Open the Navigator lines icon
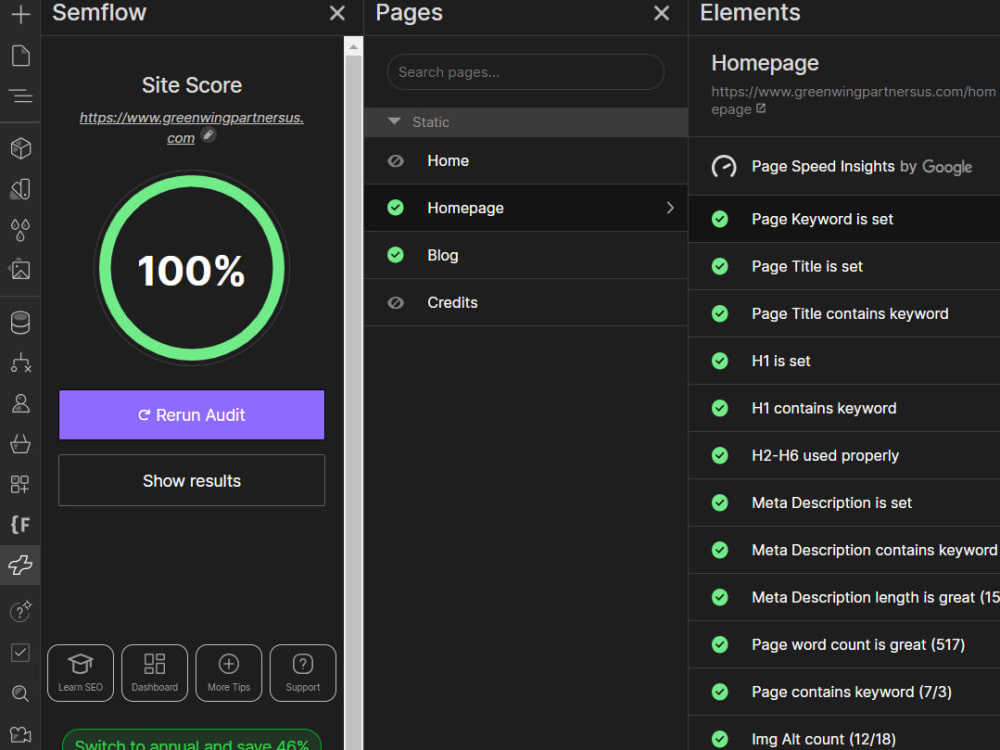 [x=20, y=96]
